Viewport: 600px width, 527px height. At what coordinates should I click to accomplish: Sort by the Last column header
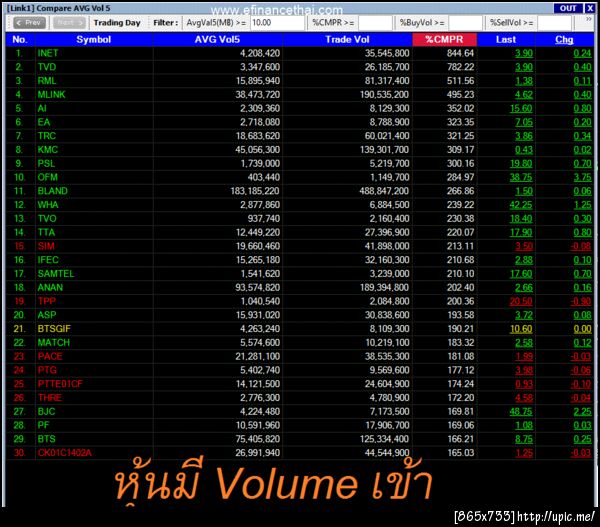[x=506, y=40]
